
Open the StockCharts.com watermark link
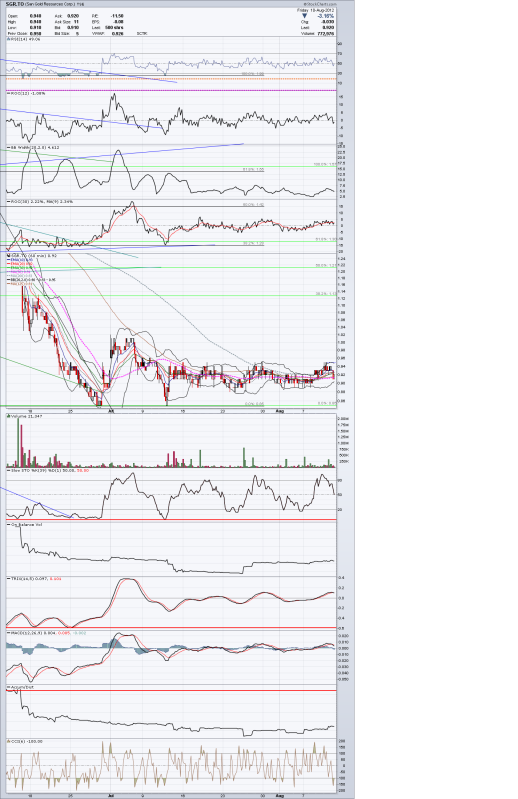[x=321, y=4]
